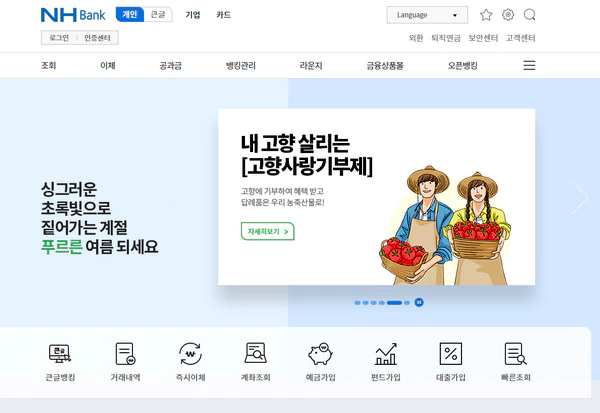Show next banner with right arrow
This screenshot has width=600, height=413.
[580, 197]
